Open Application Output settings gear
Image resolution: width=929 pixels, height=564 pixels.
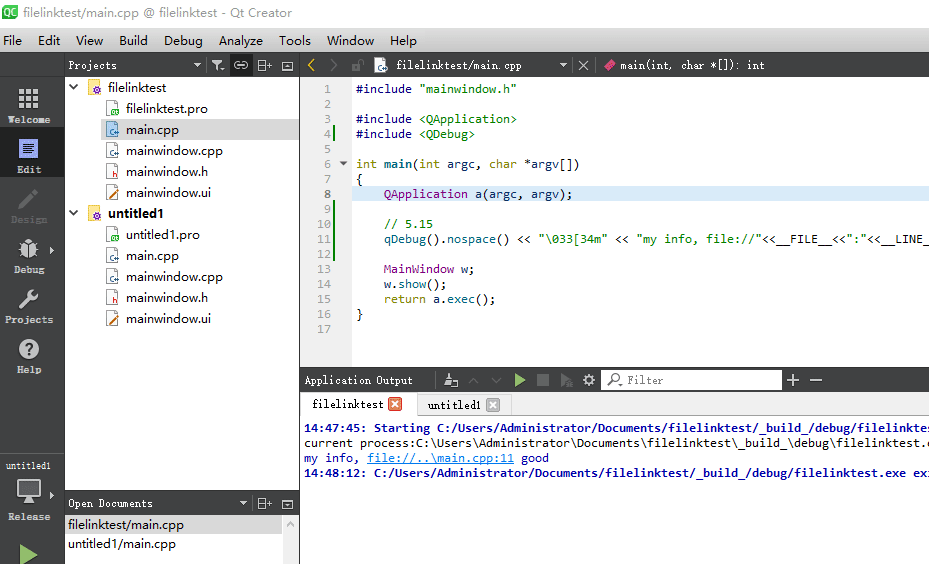588,380
